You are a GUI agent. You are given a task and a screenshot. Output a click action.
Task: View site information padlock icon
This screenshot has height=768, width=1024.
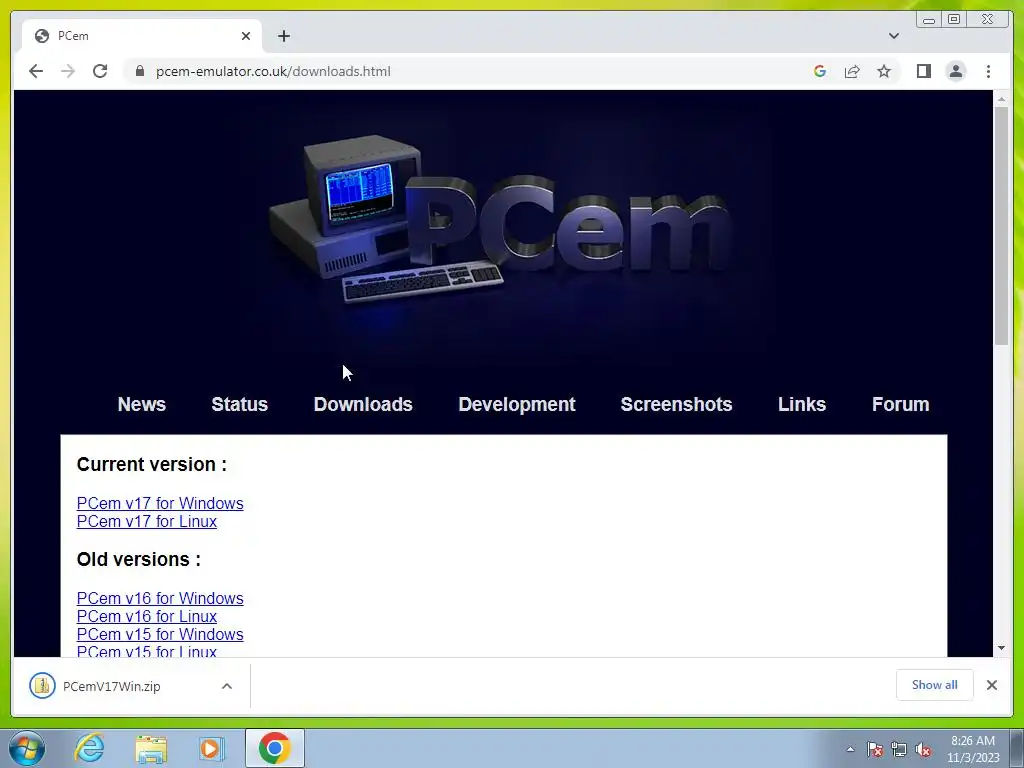point(140,71)
